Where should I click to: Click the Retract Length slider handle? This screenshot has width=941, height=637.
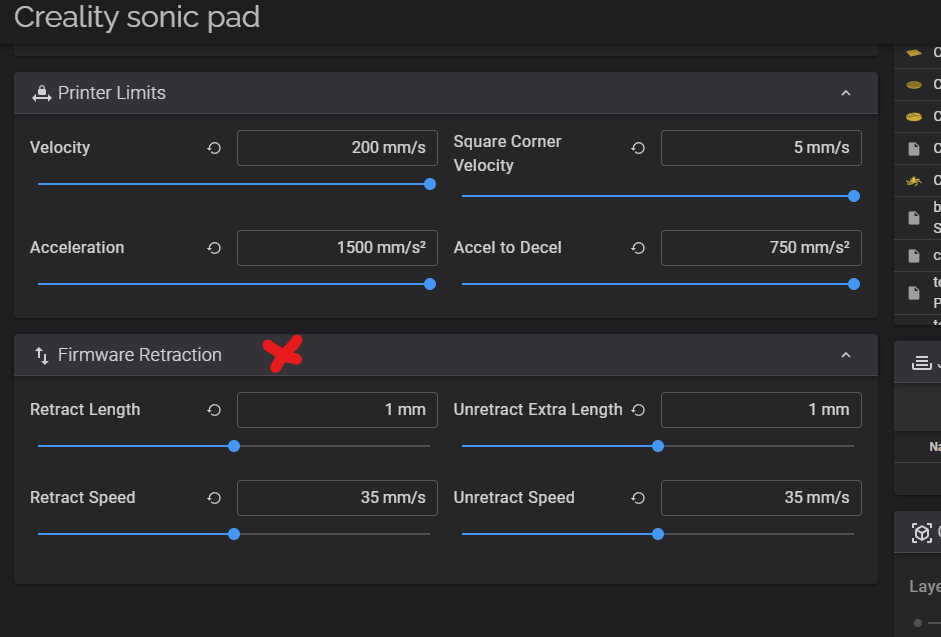[x=234, y=446]
